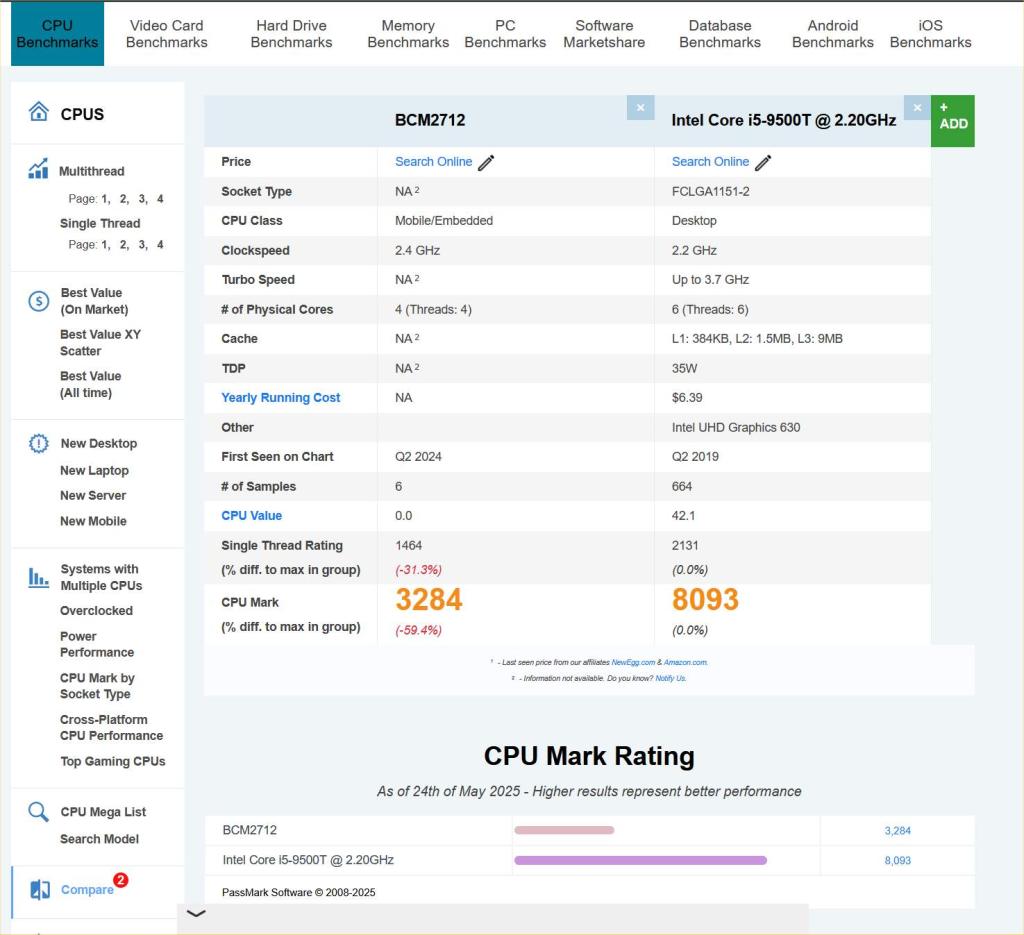Click the Best Value dollar icon
The width and height of the screenshot is (1024, 935).
pos(39,301)
